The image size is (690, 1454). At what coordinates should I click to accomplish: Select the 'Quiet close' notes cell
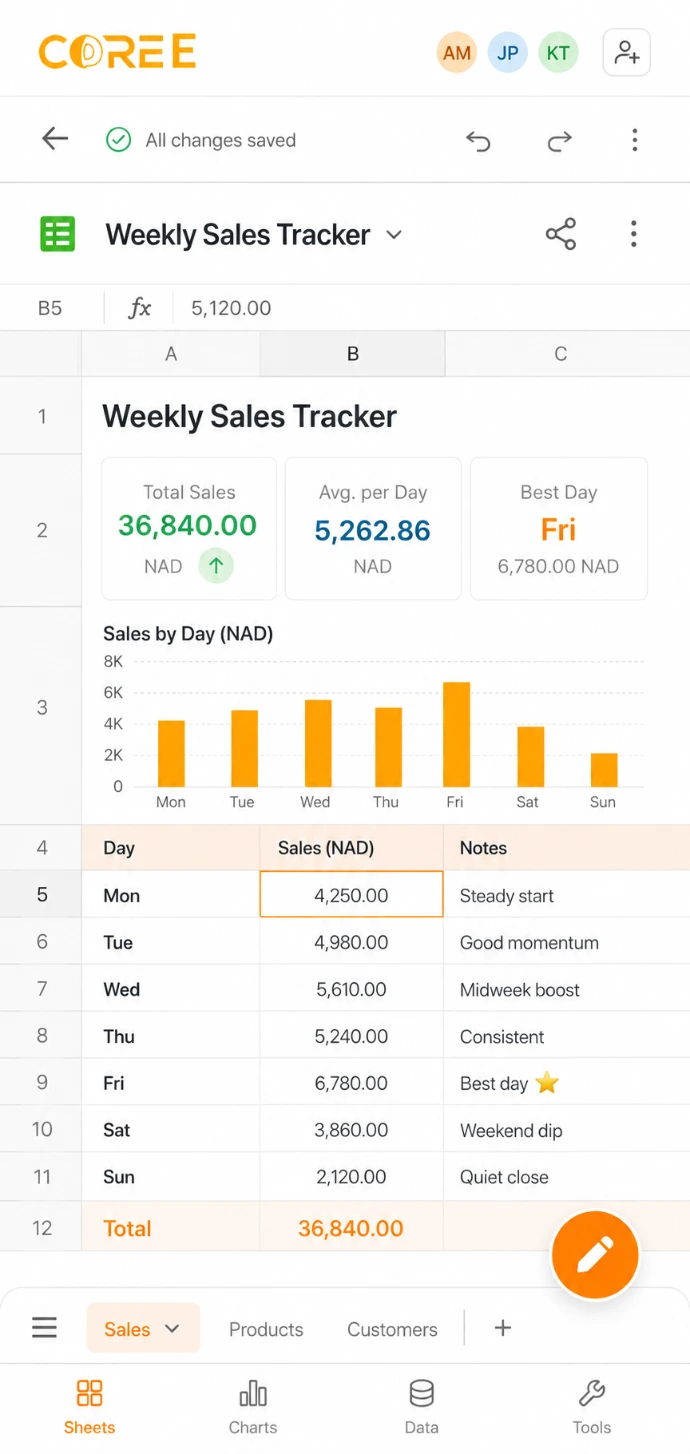point(566,1177)
